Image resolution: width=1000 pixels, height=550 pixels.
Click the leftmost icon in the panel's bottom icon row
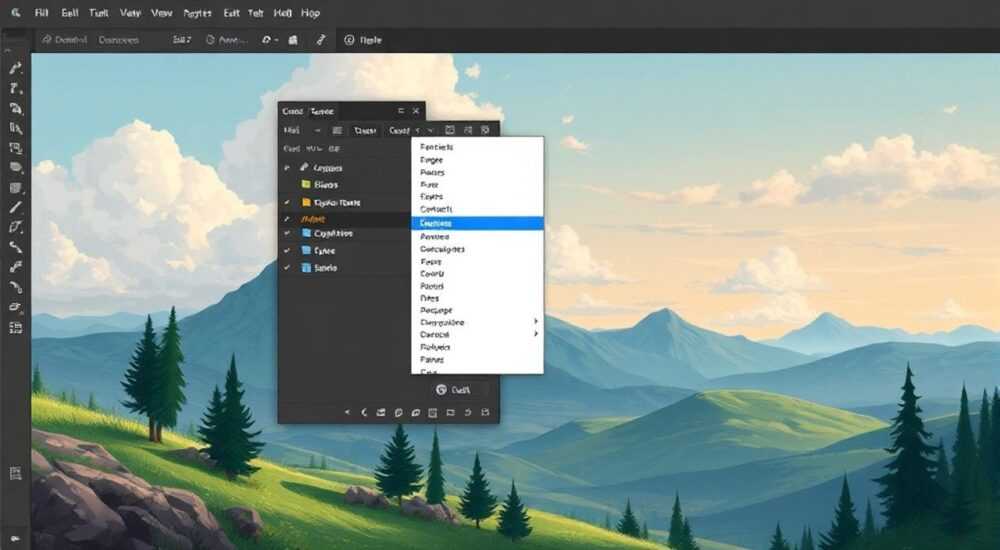pos(348,413)
